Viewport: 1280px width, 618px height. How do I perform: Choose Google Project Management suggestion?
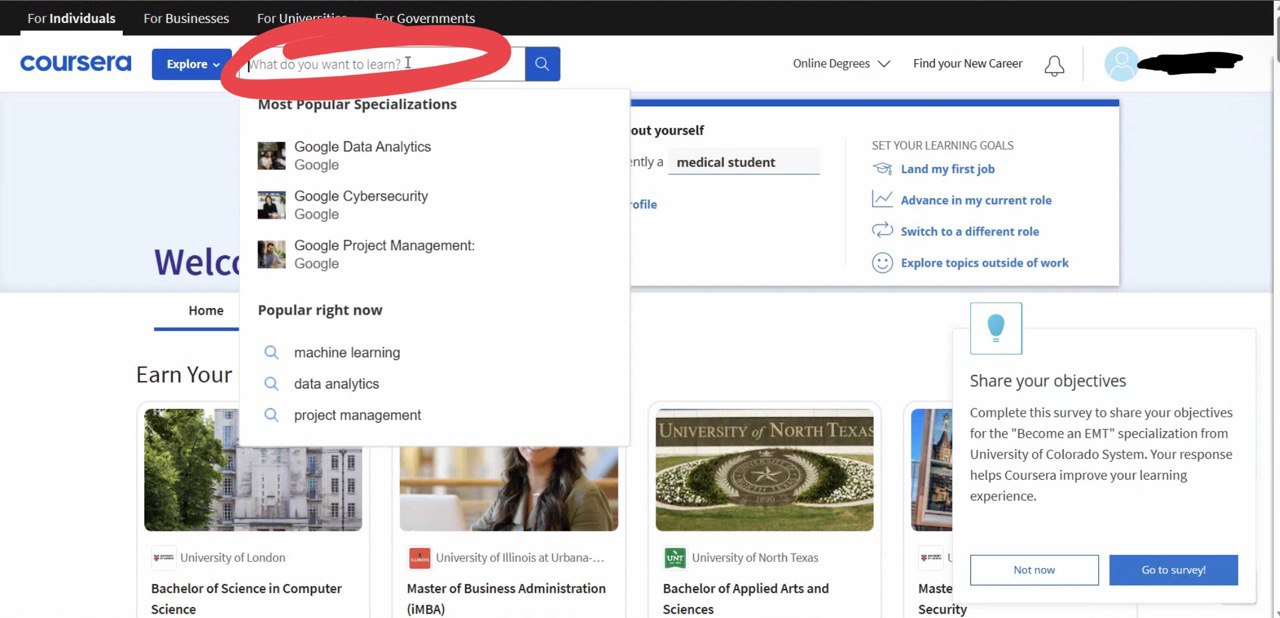coord(434,254)
